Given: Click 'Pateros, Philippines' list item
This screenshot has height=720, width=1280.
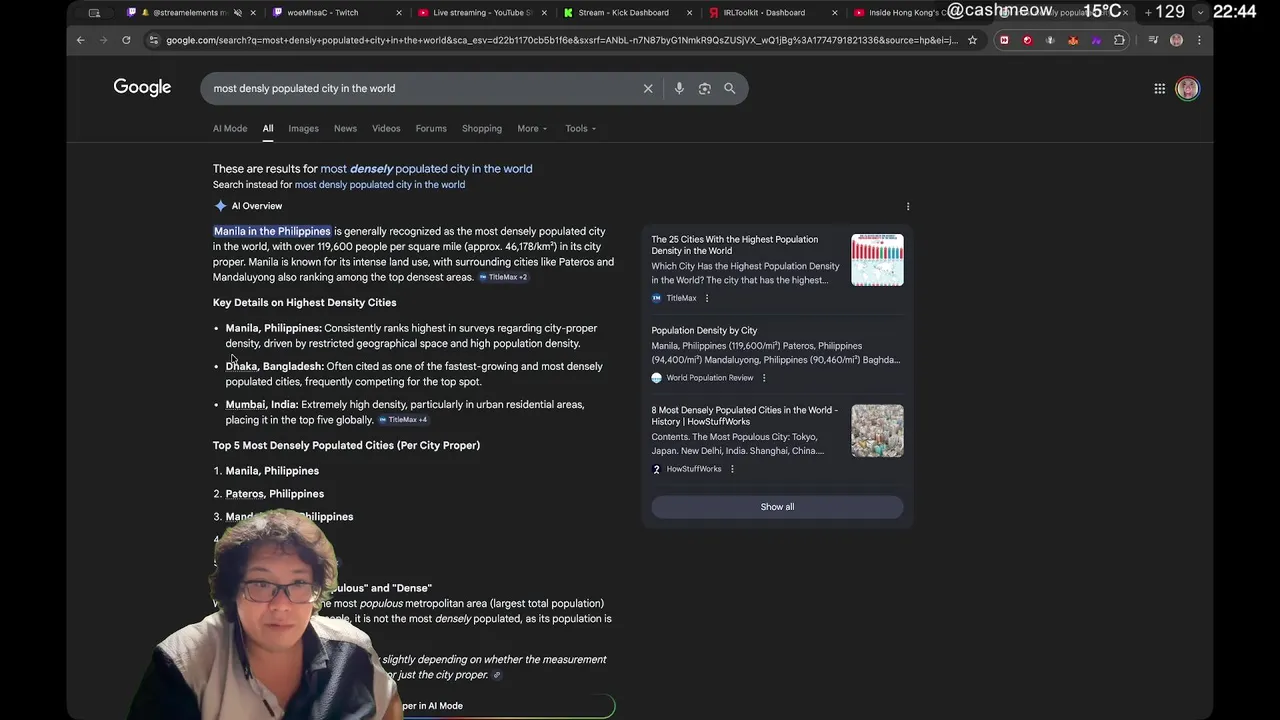Looking at the screenshot, I should [275, 494].
